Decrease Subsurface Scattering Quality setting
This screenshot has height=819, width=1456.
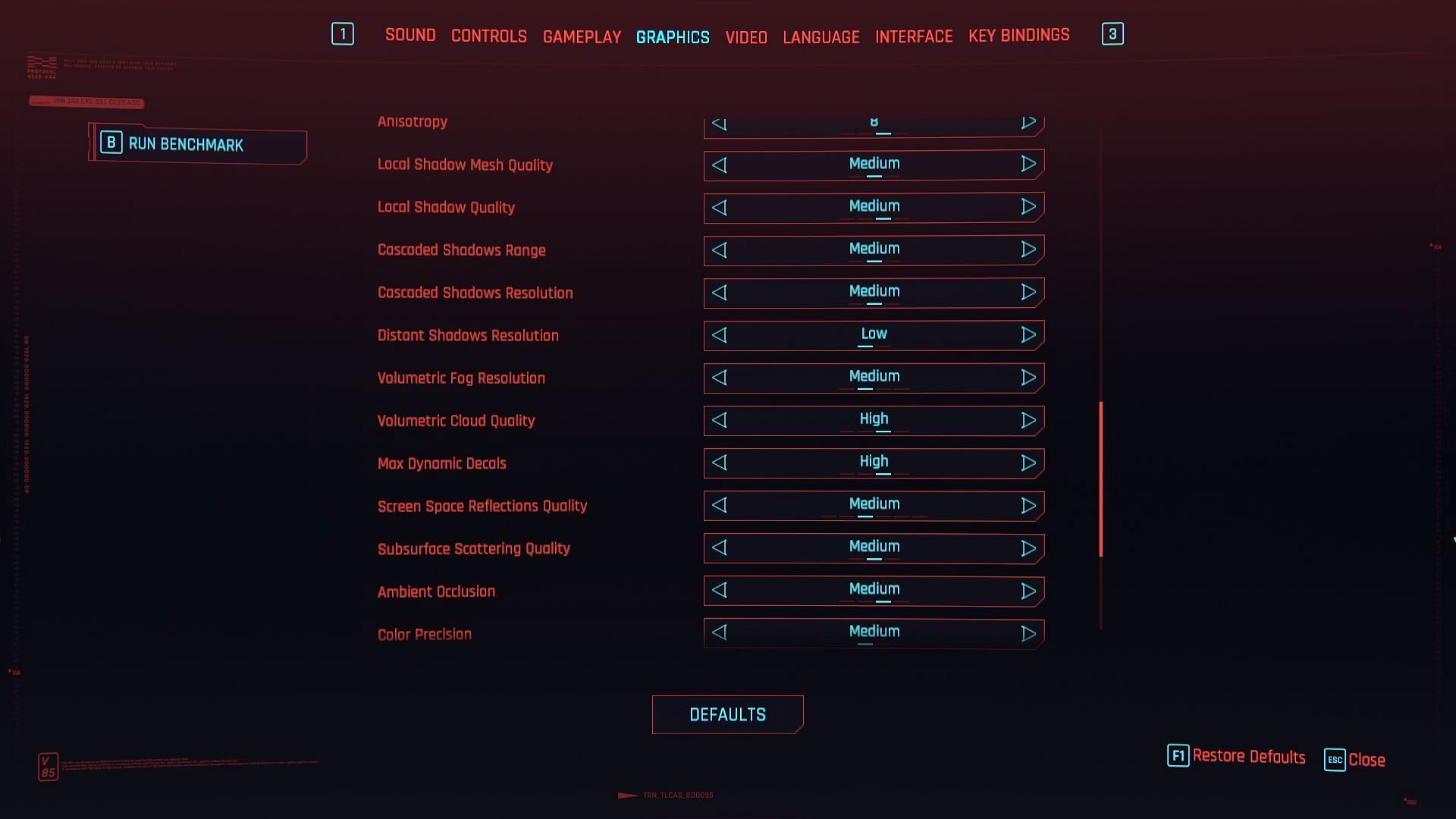[718, 548]
